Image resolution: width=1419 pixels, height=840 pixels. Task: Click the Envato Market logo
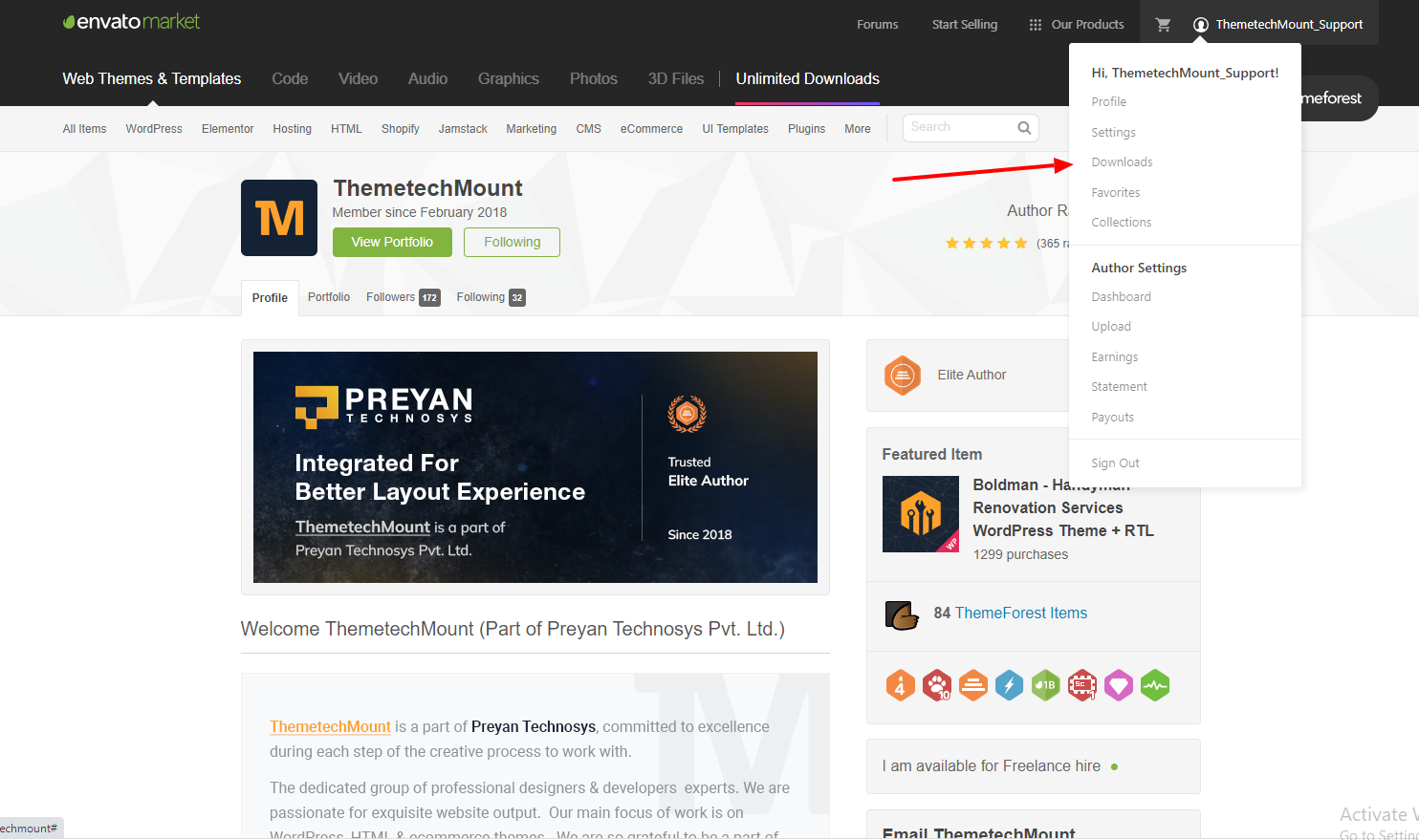click(x=131, y=22)
